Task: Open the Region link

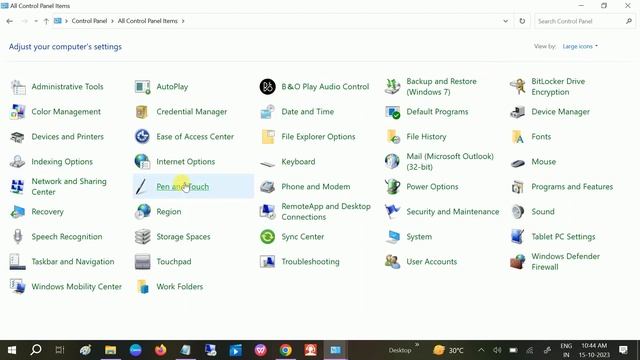Action: click(169, 212)
